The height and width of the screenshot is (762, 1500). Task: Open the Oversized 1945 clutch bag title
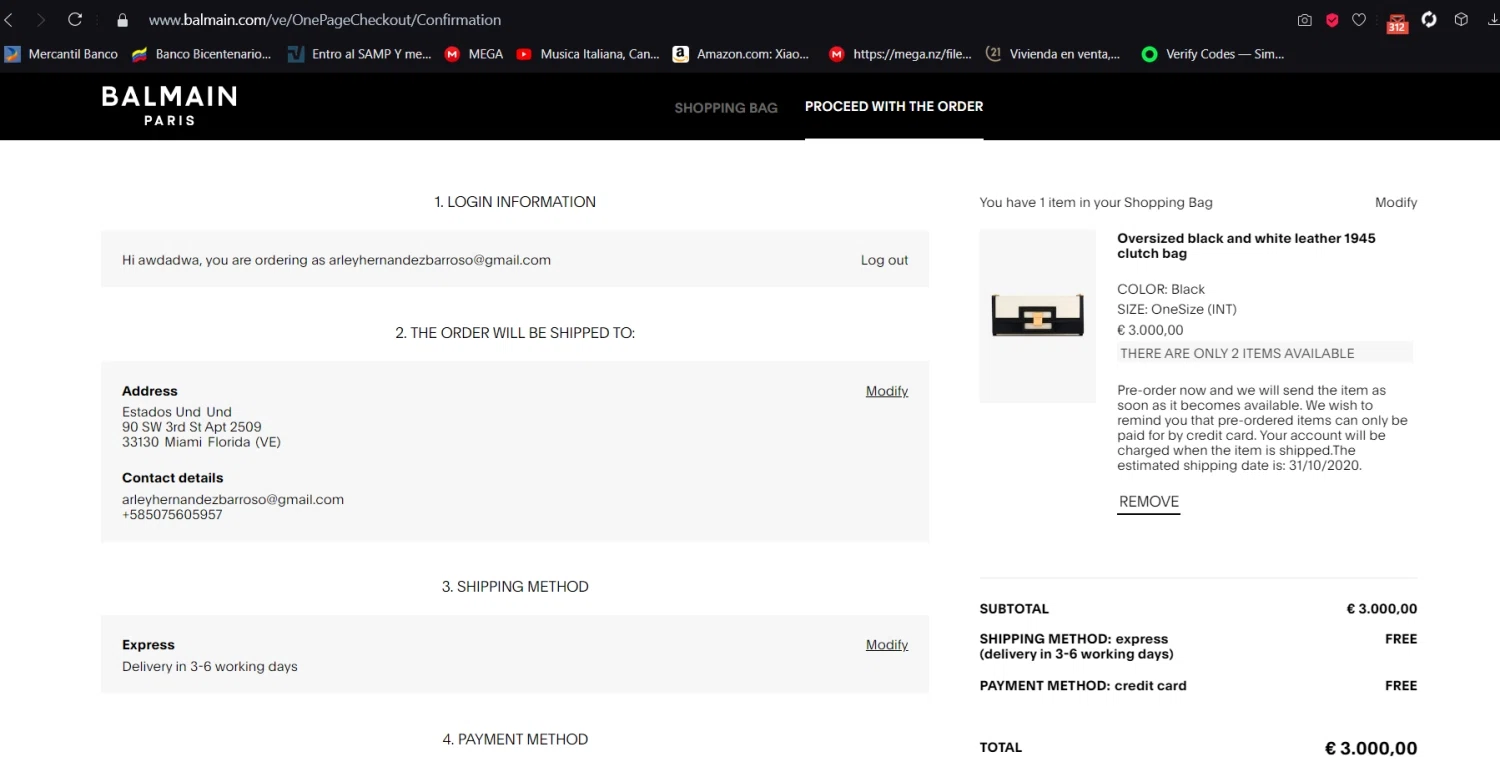pos(1246,246)
